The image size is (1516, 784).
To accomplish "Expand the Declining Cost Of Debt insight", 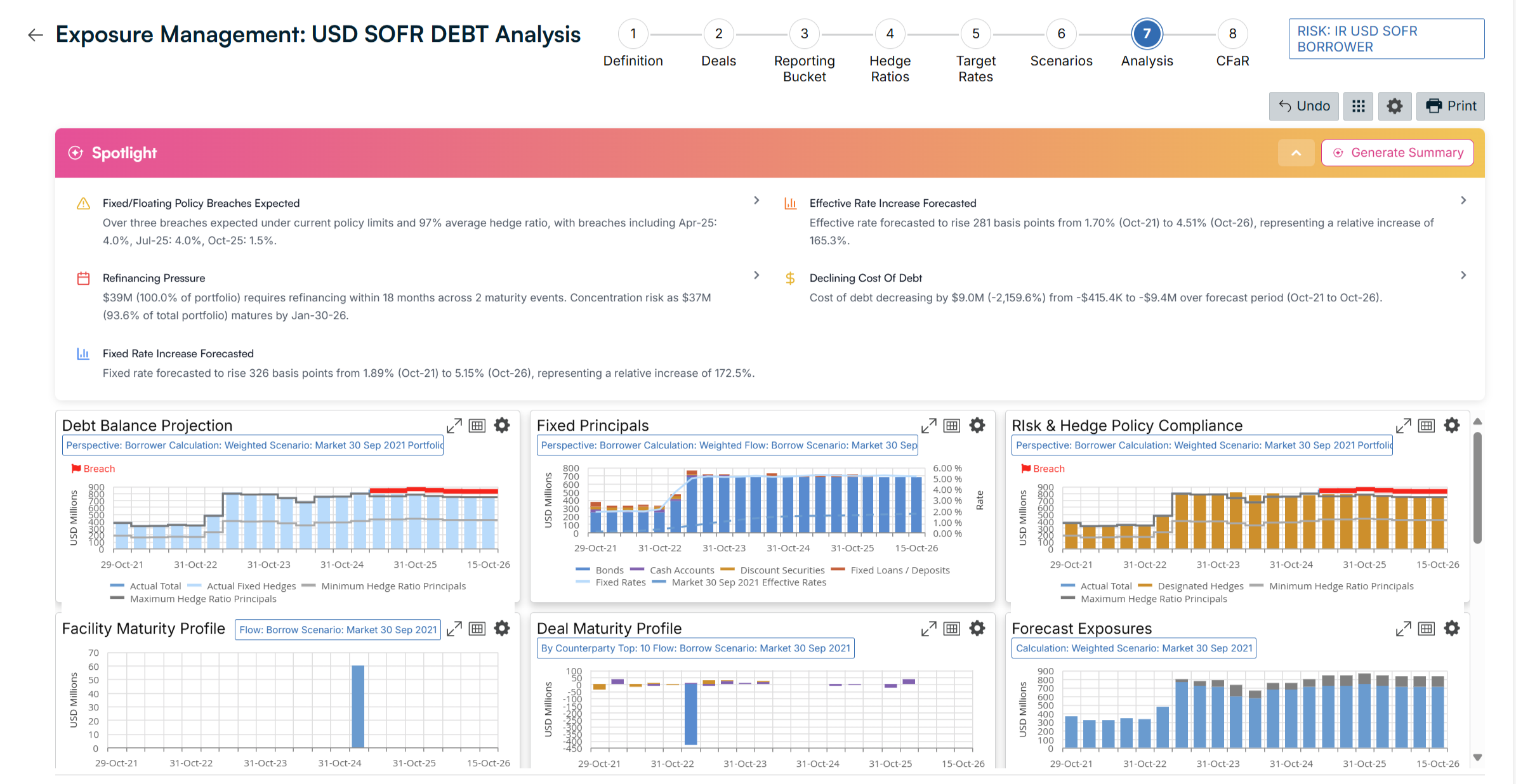I will coord(1463,275).
